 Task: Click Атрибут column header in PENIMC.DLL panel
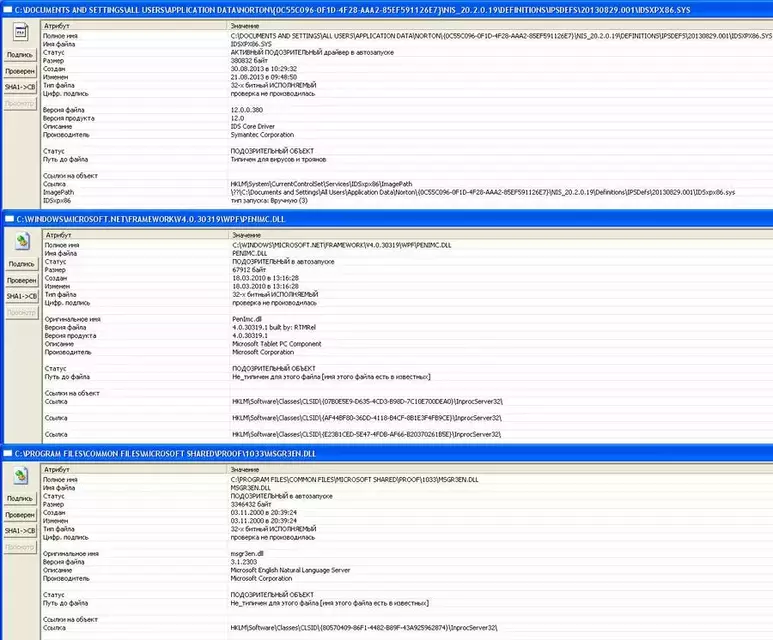(x=136, y=235)
